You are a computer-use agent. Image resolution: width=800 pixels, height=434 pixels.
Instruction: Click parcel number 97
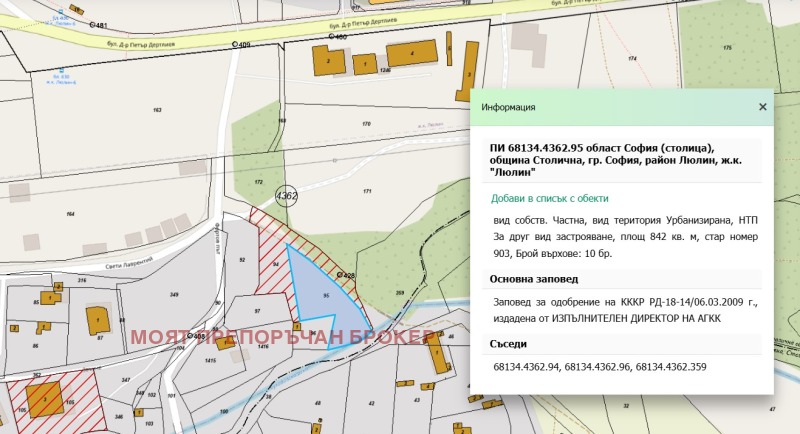[257, 311]
